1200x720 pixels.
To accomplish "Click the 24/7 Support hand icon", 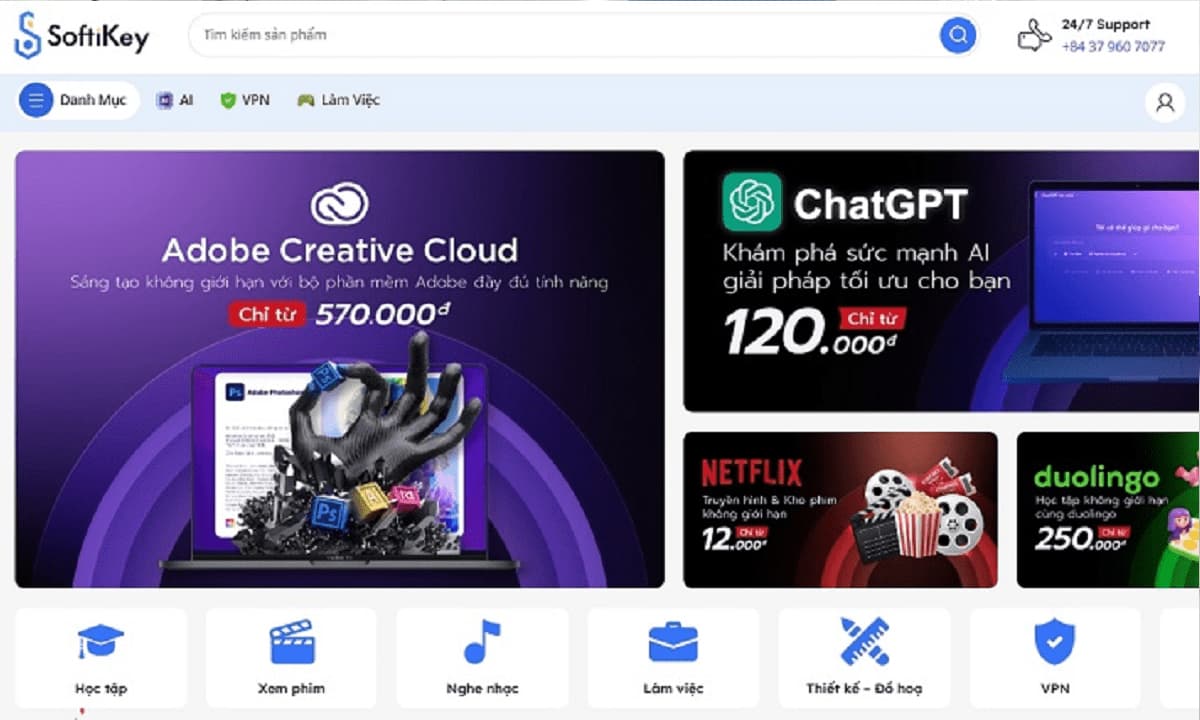I will point(1034,36).
